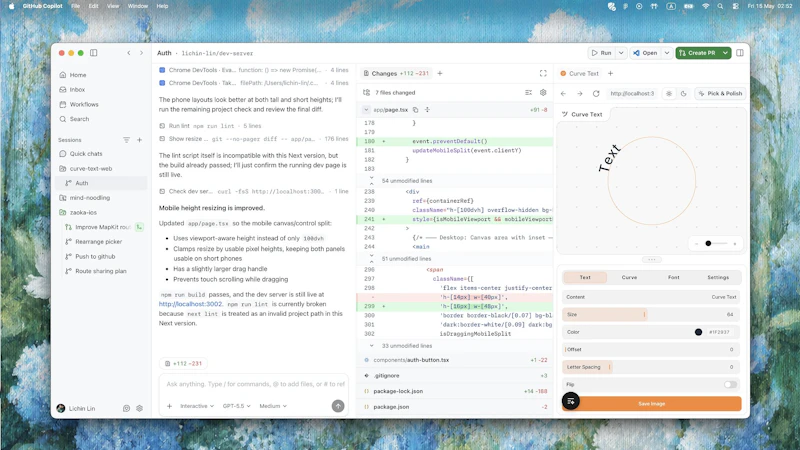The height and width of the screenshot is (450, 800).
Task: Add new tab next to Changes
Action: [440, 73]
